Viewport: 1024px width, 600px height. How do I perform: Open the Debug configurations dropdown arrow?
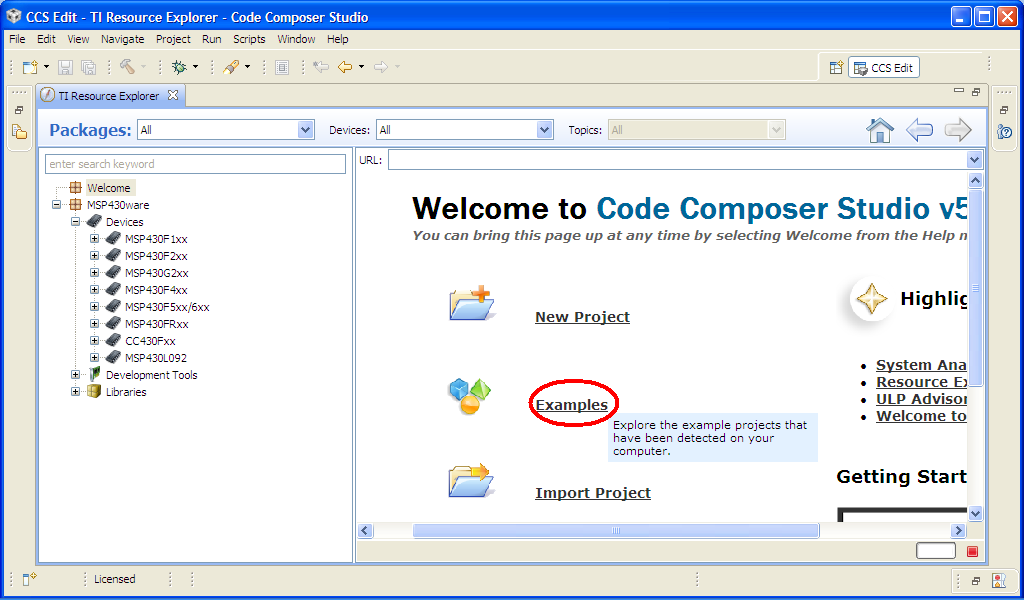195,67
